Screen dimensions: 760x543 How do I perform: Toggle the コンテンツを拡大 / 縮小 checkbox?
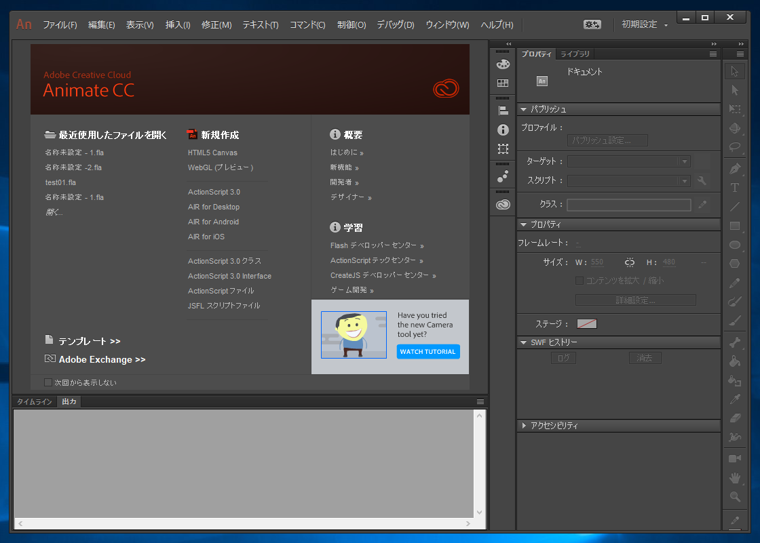pyautogui.click(x=579, y=280)
